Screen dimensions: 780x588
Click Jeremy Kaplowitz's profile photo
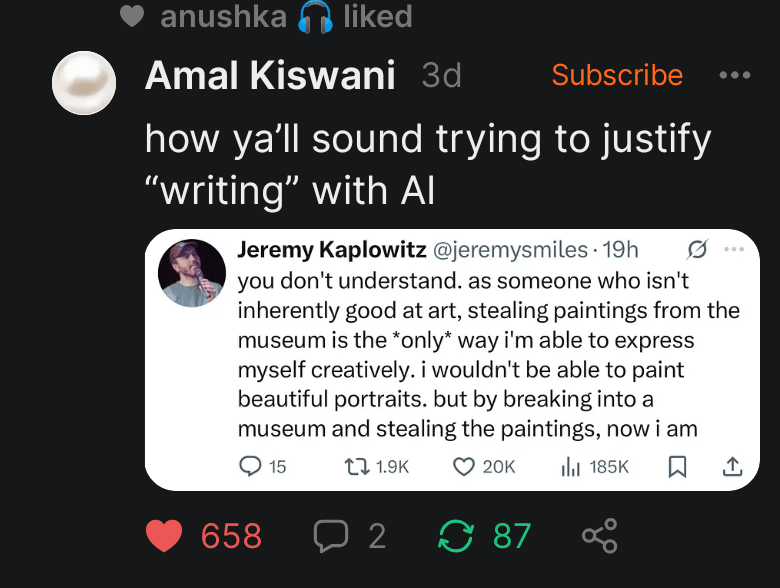(x=192, y=272)
